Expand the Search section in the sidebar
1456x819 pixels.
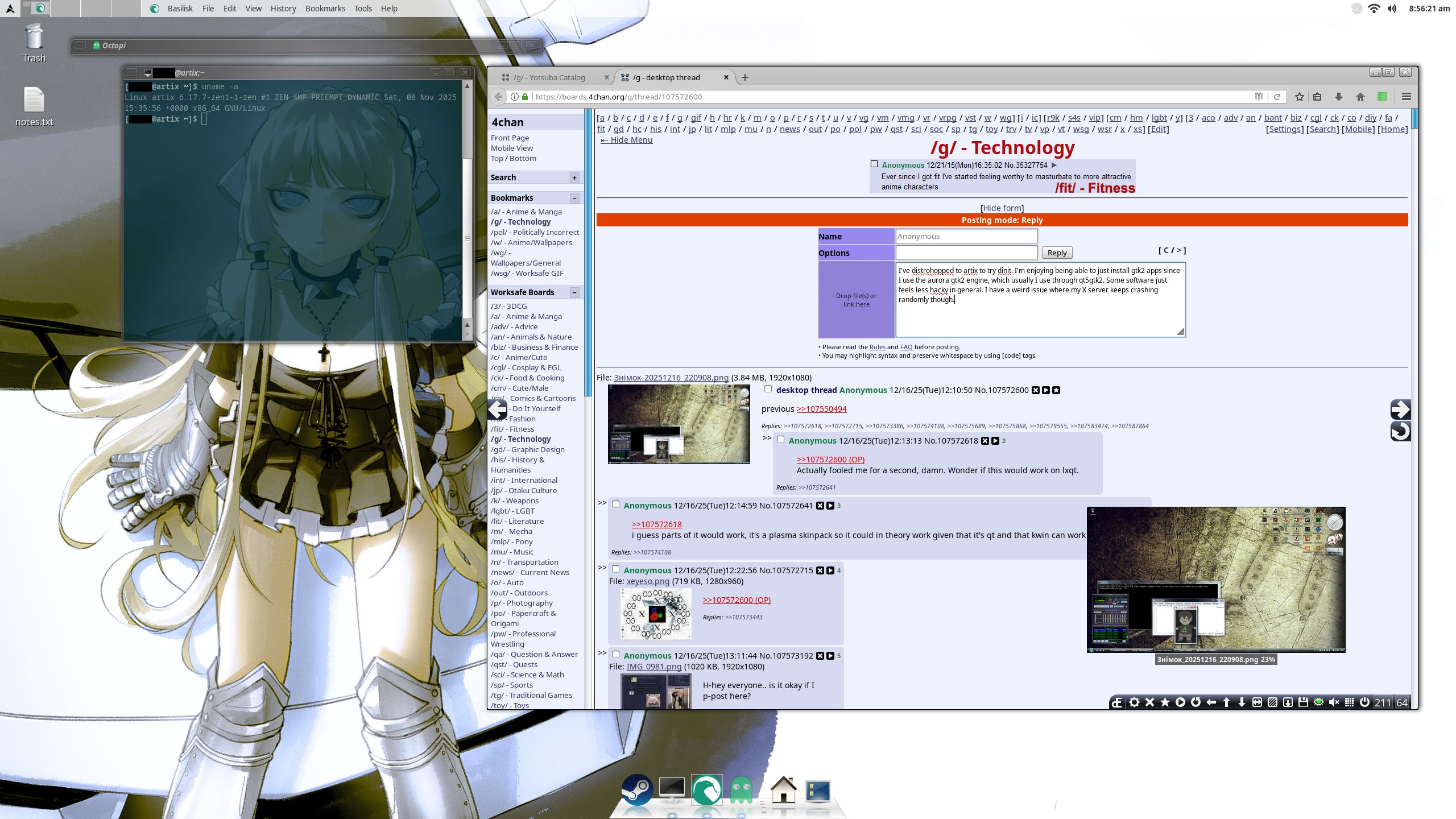point(574,178)
